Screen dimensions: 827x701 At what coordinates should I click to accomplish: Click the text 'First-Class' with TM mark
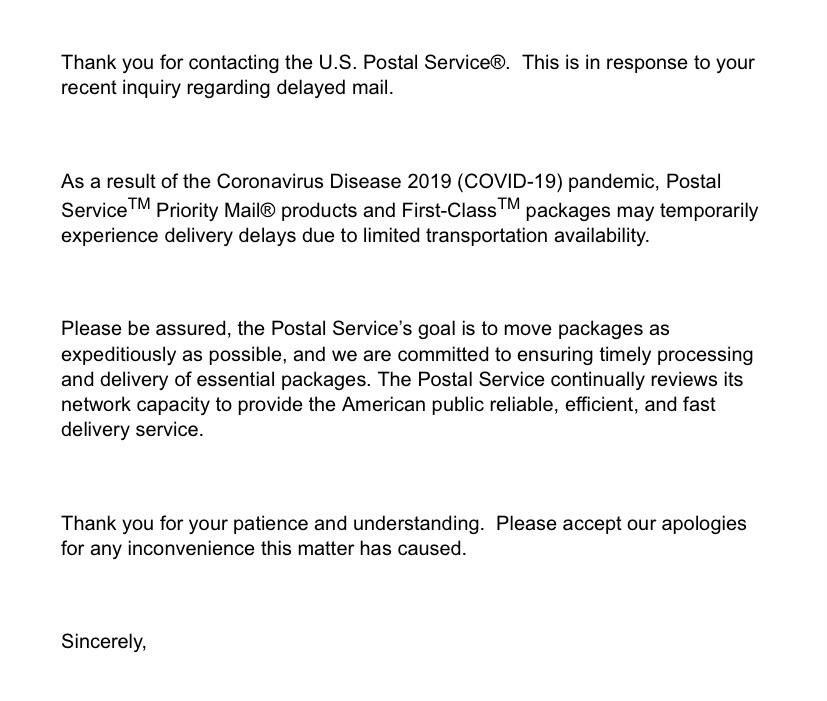tap(461, 209)
